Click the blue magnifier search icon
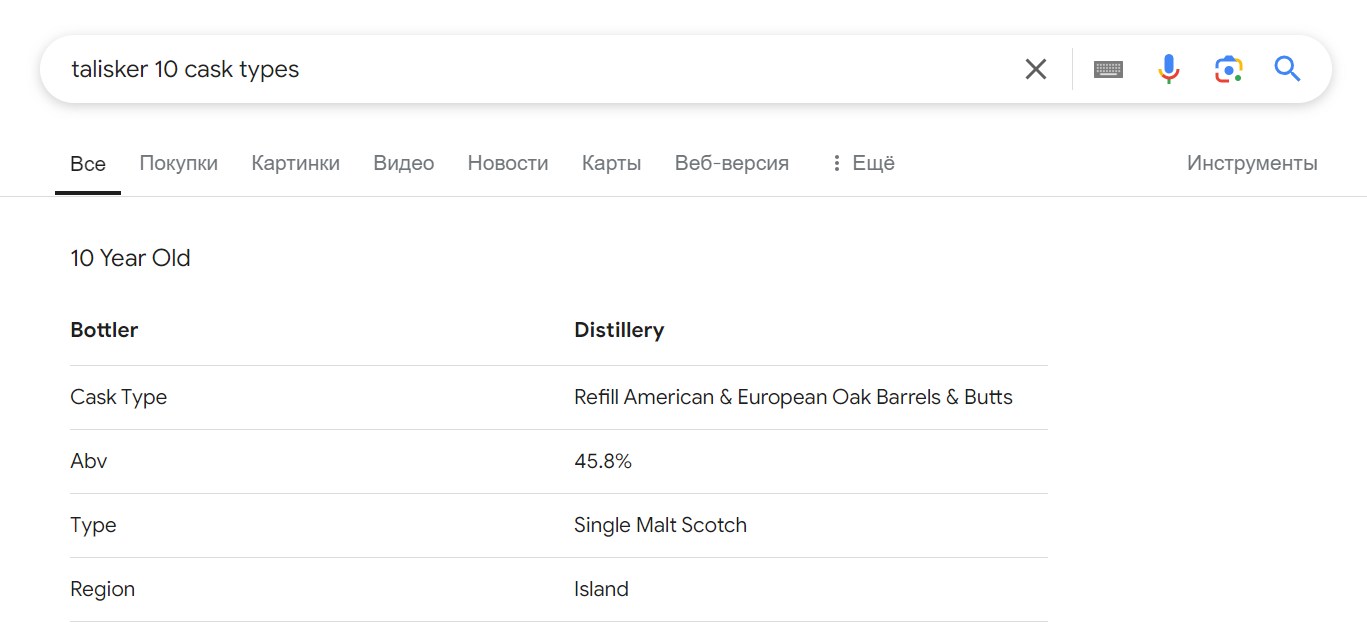Viewport: 1367px width, 624px height. pyautogui.click(x=1287, y=69)
